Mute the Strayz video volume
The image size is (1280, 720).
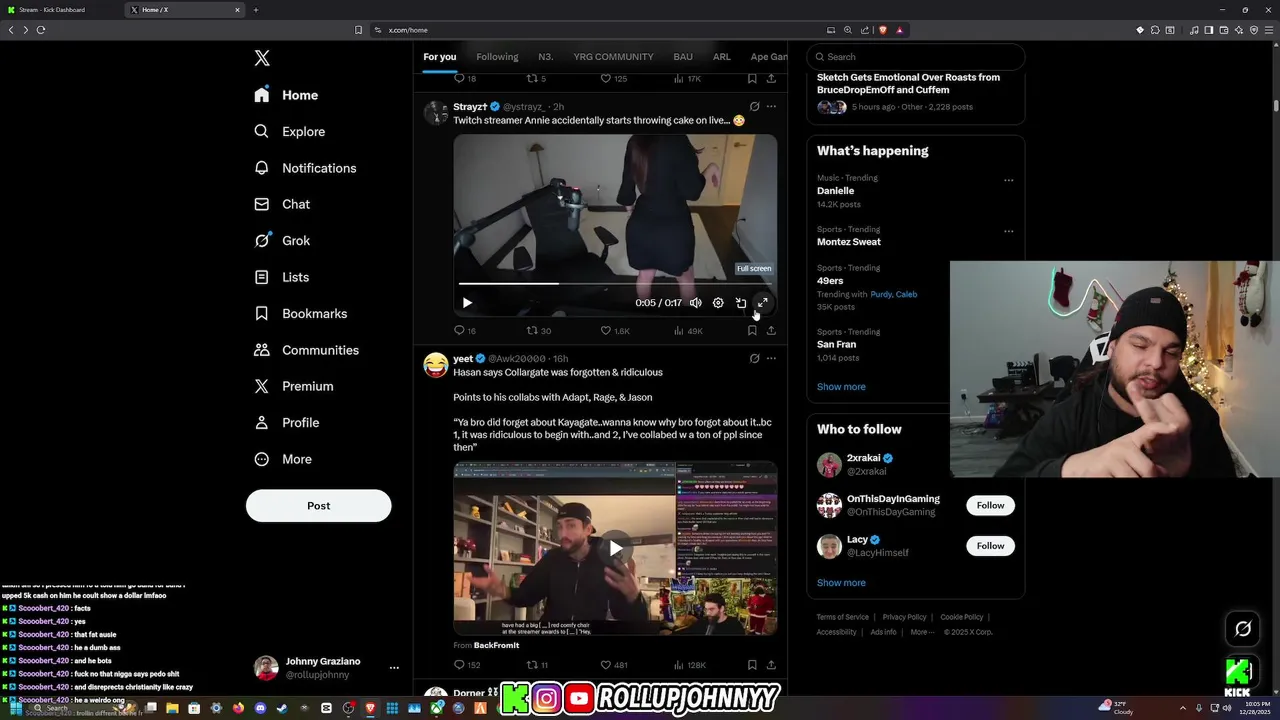point(696,303)
